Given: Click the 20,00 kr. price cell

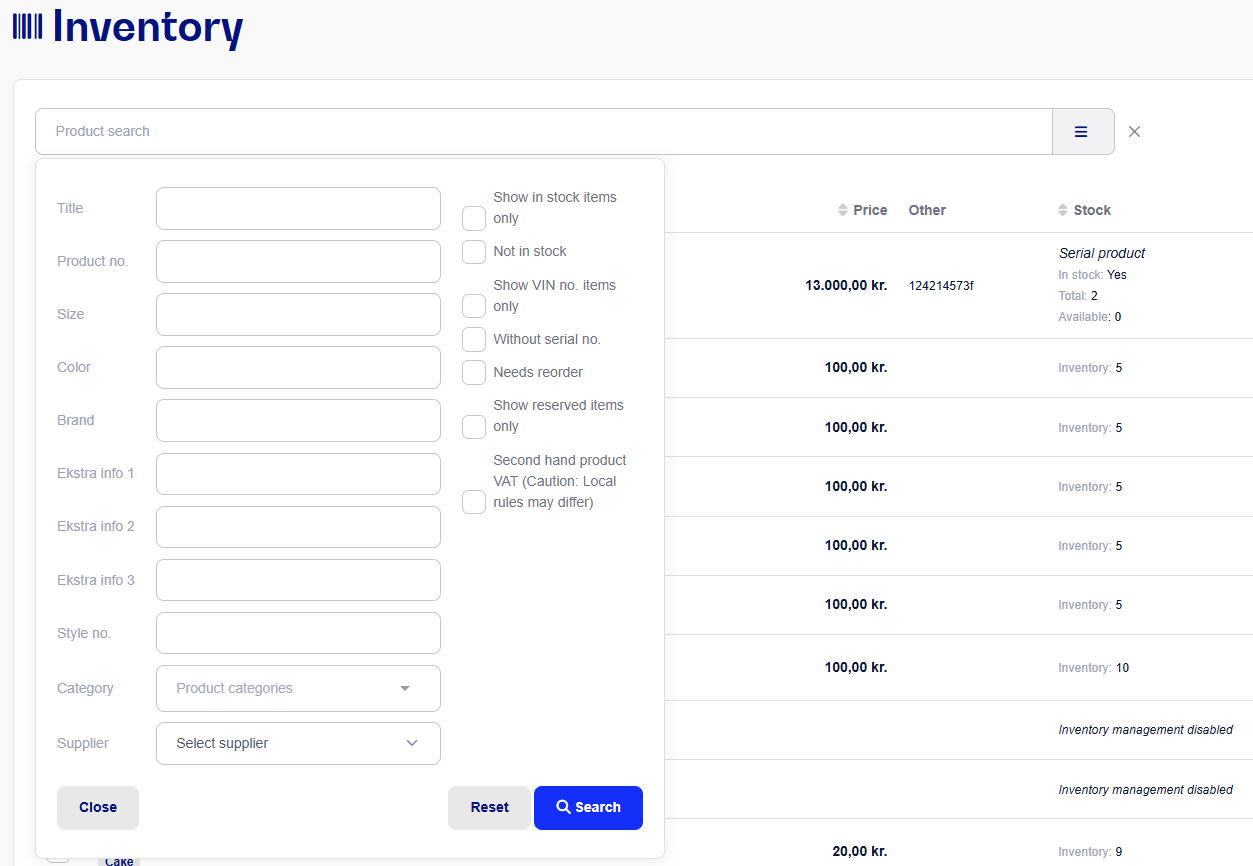Looking at the screenshot, I should tap(859, 851).
